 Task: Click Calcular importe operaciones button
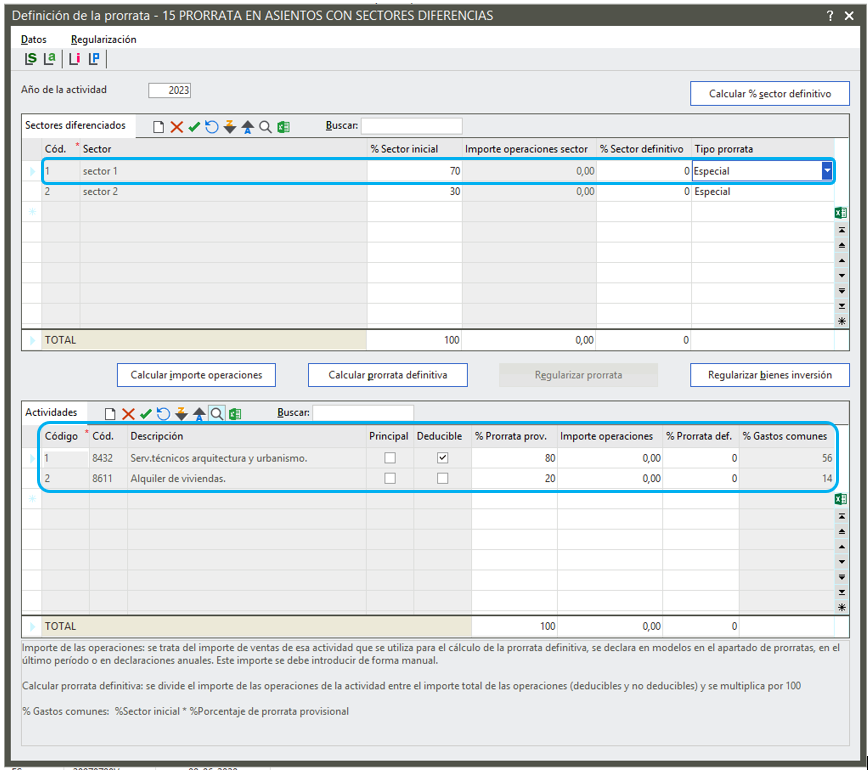196,375
